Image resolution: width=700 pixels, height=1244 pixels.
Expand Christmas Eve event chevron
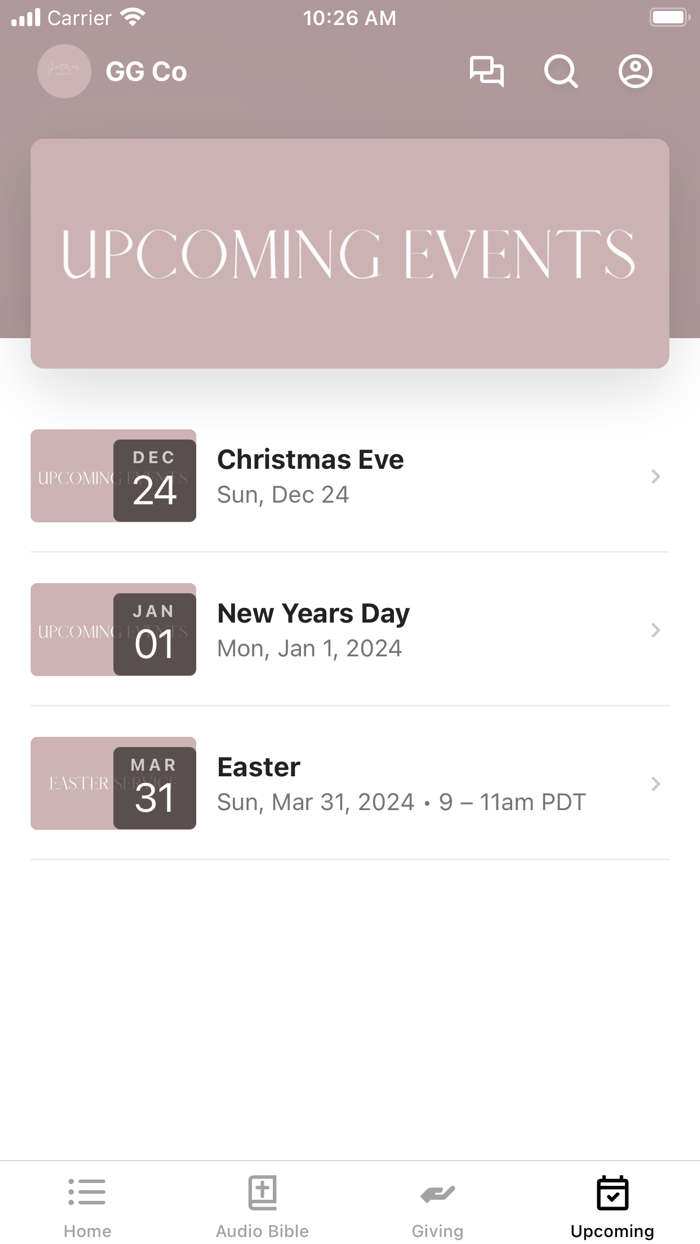click(x=656, y=477)
